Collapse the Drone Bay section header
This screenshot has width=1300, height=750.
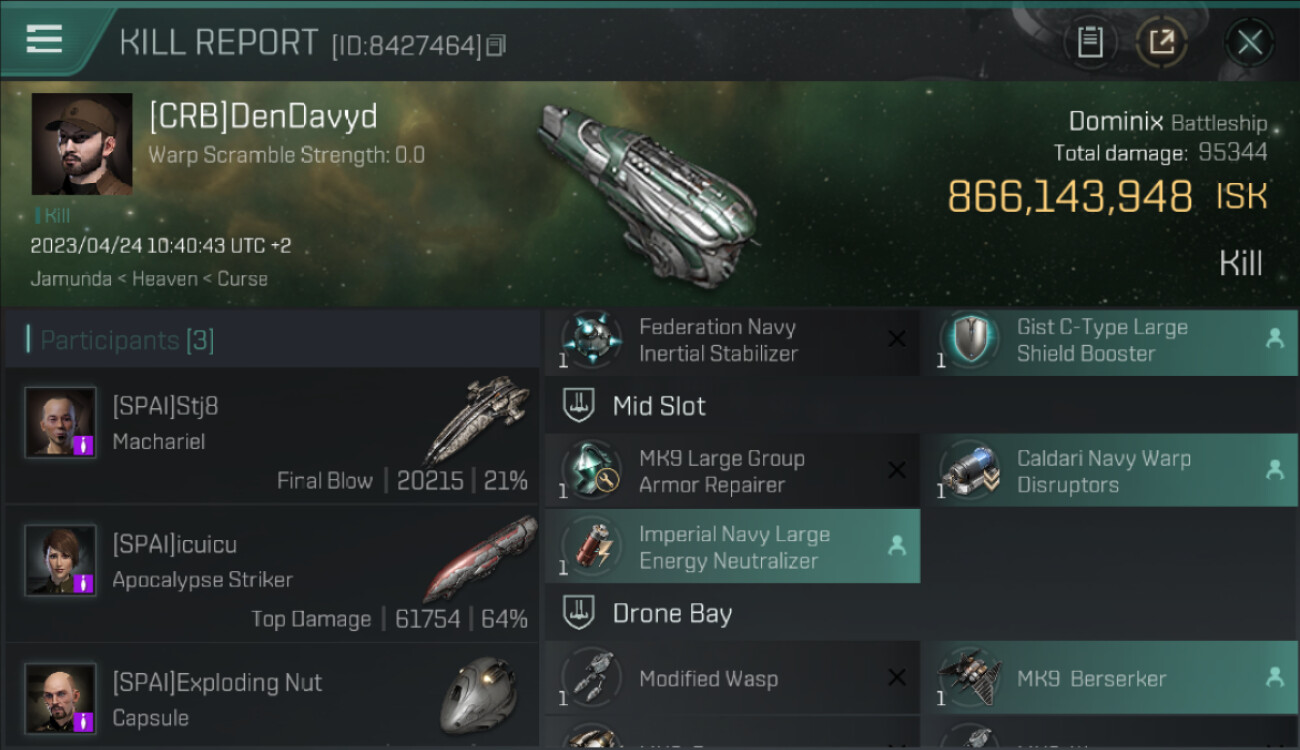click(922, 613)
